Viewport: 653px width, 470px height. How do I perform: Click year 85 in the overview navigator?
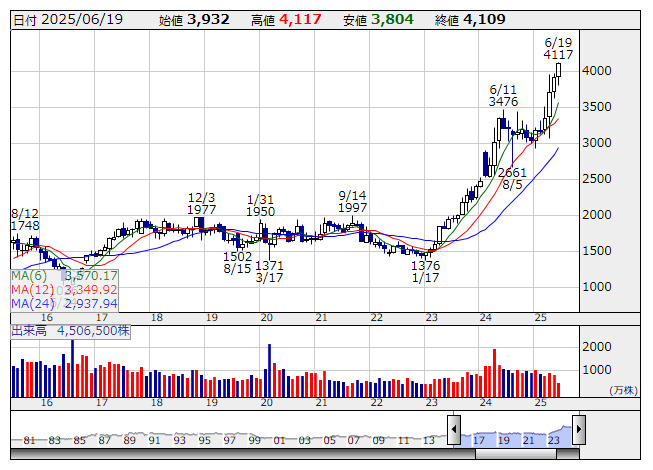point(79,440)
